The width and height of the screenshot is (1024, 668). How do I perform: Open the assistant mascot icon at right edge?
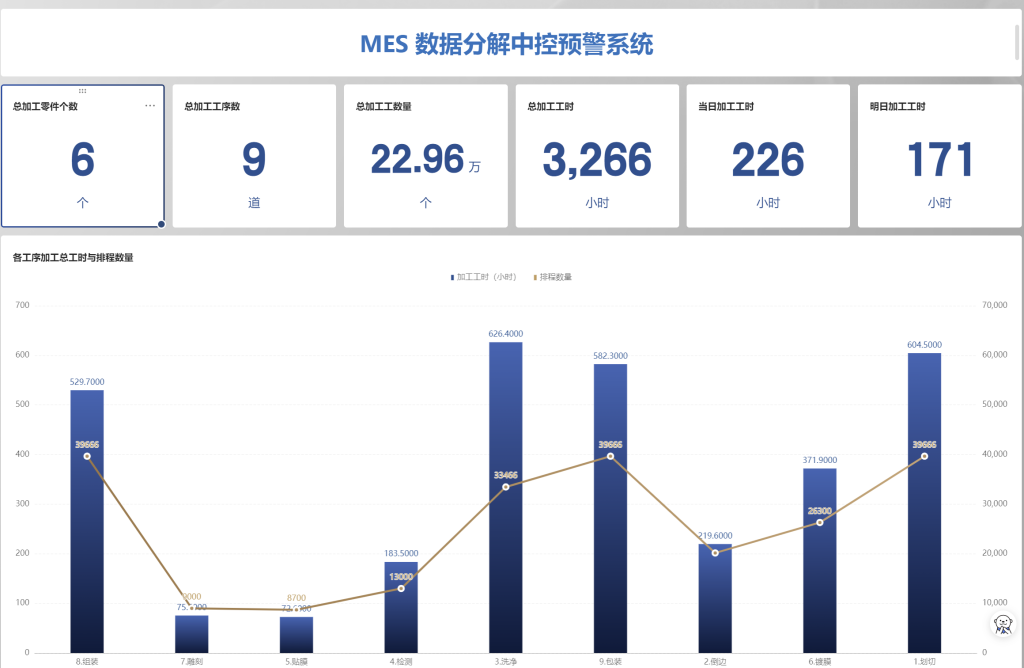1003,624
